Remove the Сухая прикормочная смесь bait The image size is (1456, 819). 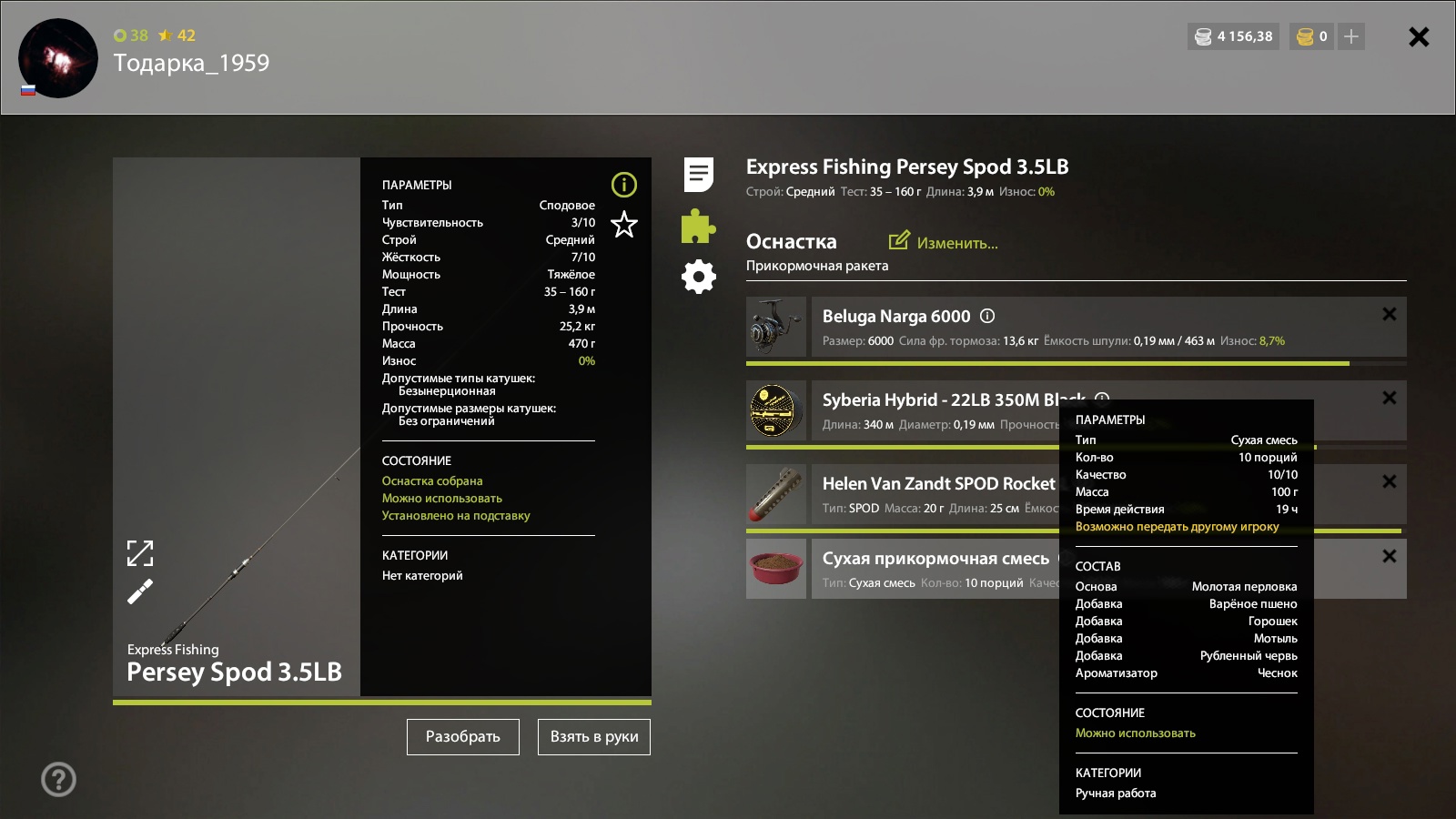(1389, 556)
